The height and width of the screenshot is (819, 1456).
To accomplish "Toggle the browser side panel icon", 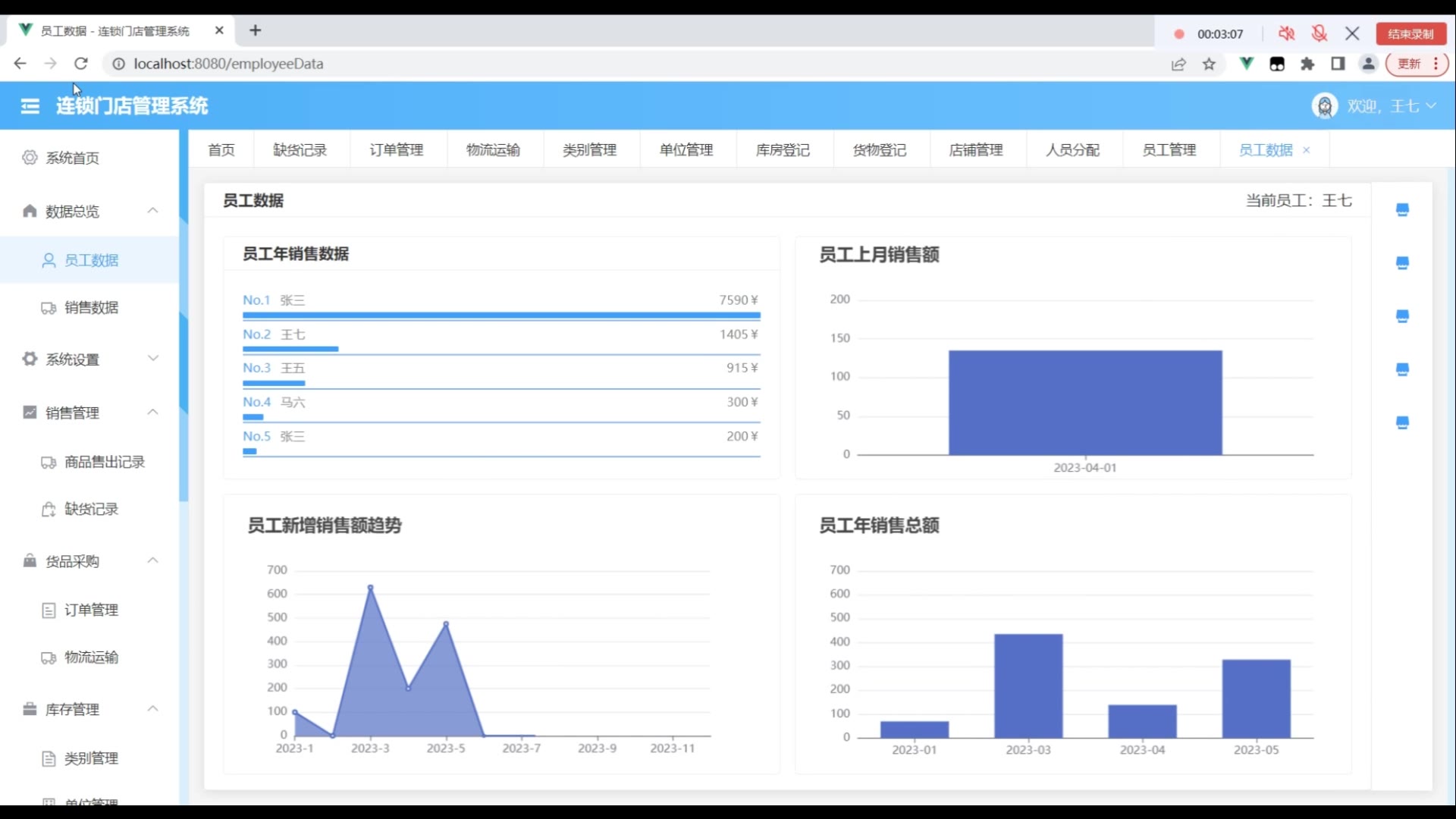I will pos(1338,64).
